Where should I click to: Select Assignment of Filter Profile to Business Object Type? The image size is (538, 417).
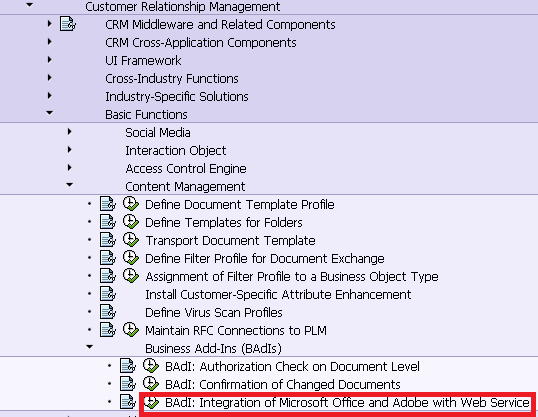[292, 277]
